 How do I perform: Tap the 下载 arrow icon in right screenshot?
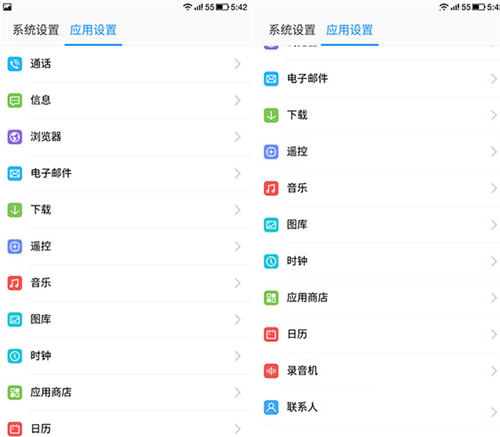point(271,115)
